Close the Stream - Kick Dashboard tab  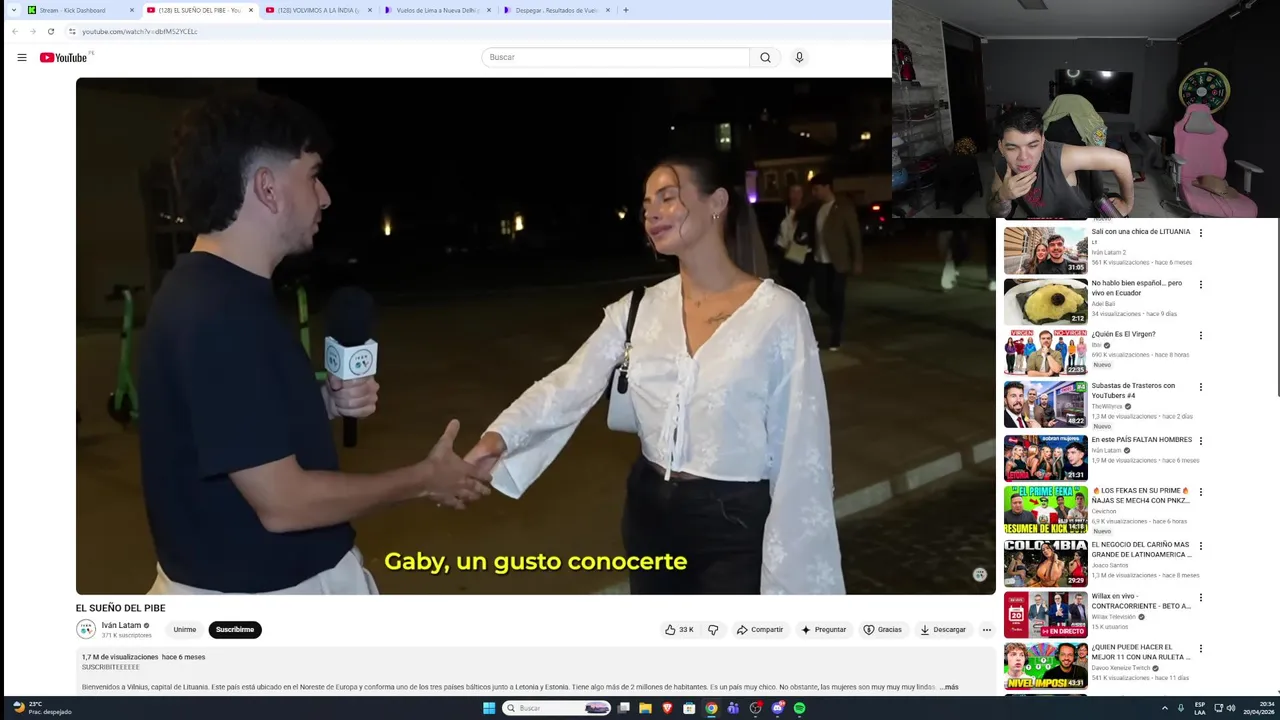pos(132,10)
